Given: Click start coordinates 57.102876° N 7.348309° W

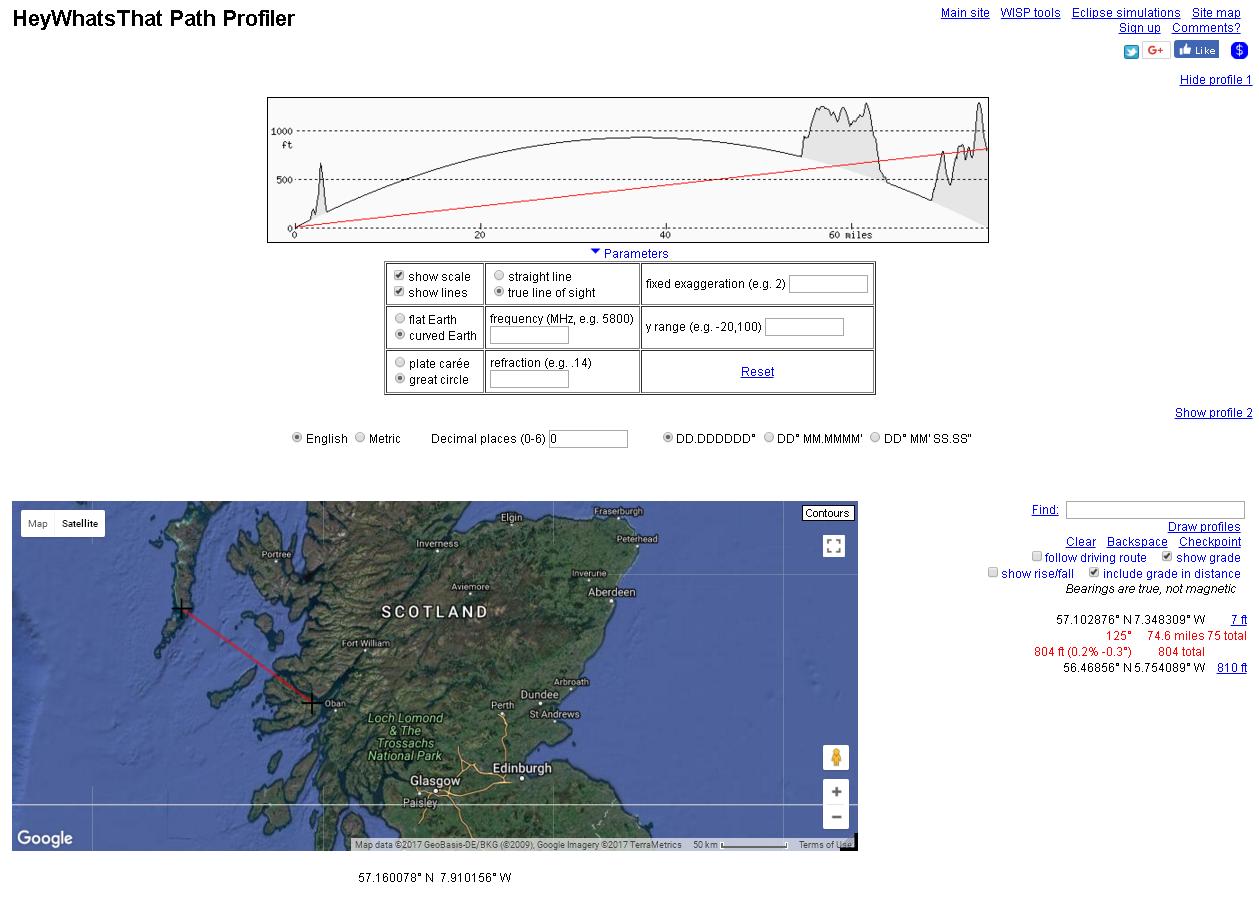Looking at the screenshot, I should coord(1130,620).
